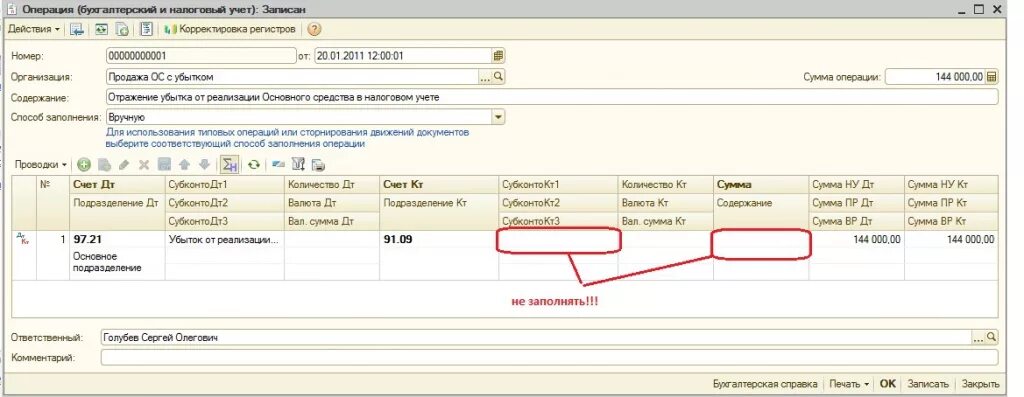
Task: Click the Комментарий field
Action: point(549,358)
